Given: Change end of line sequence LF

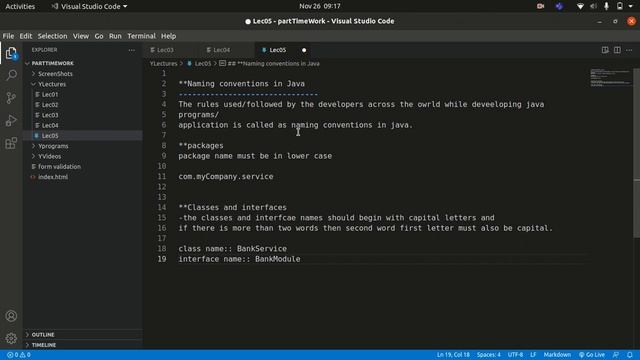Looking at the screenshot, I should point(533,355).
